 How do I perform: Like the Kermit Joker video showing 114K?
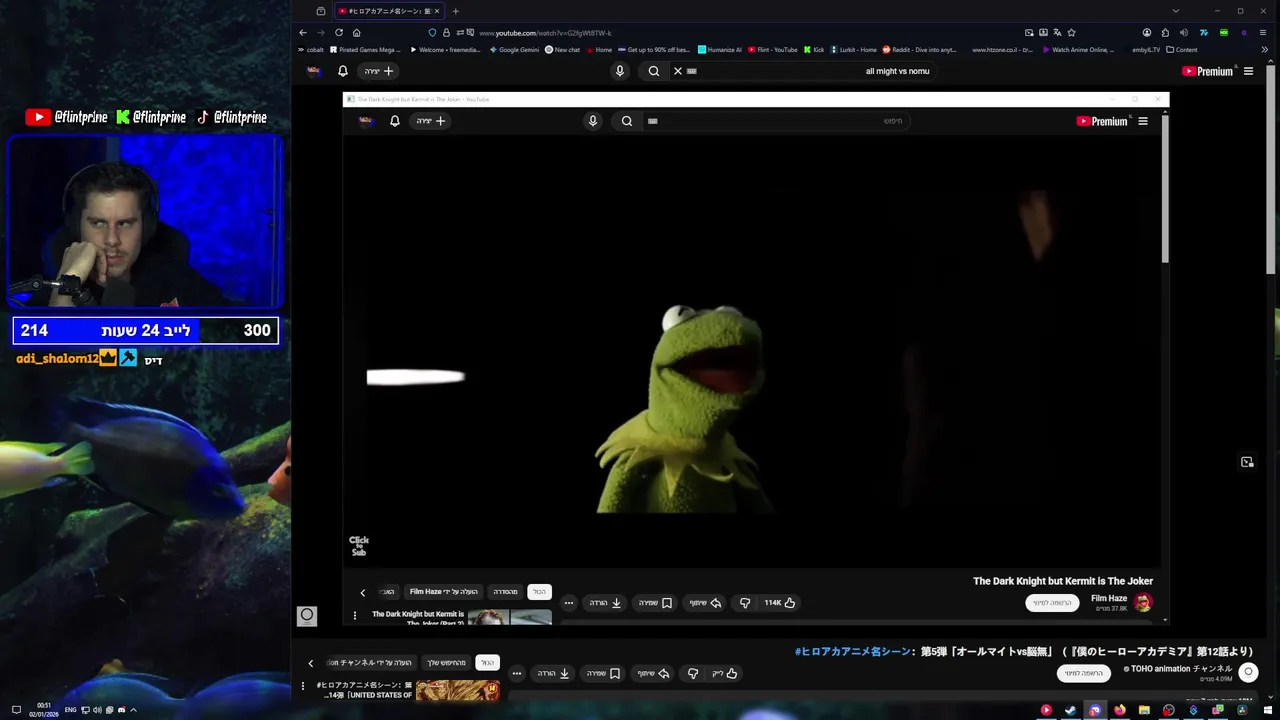pos(780,603)
